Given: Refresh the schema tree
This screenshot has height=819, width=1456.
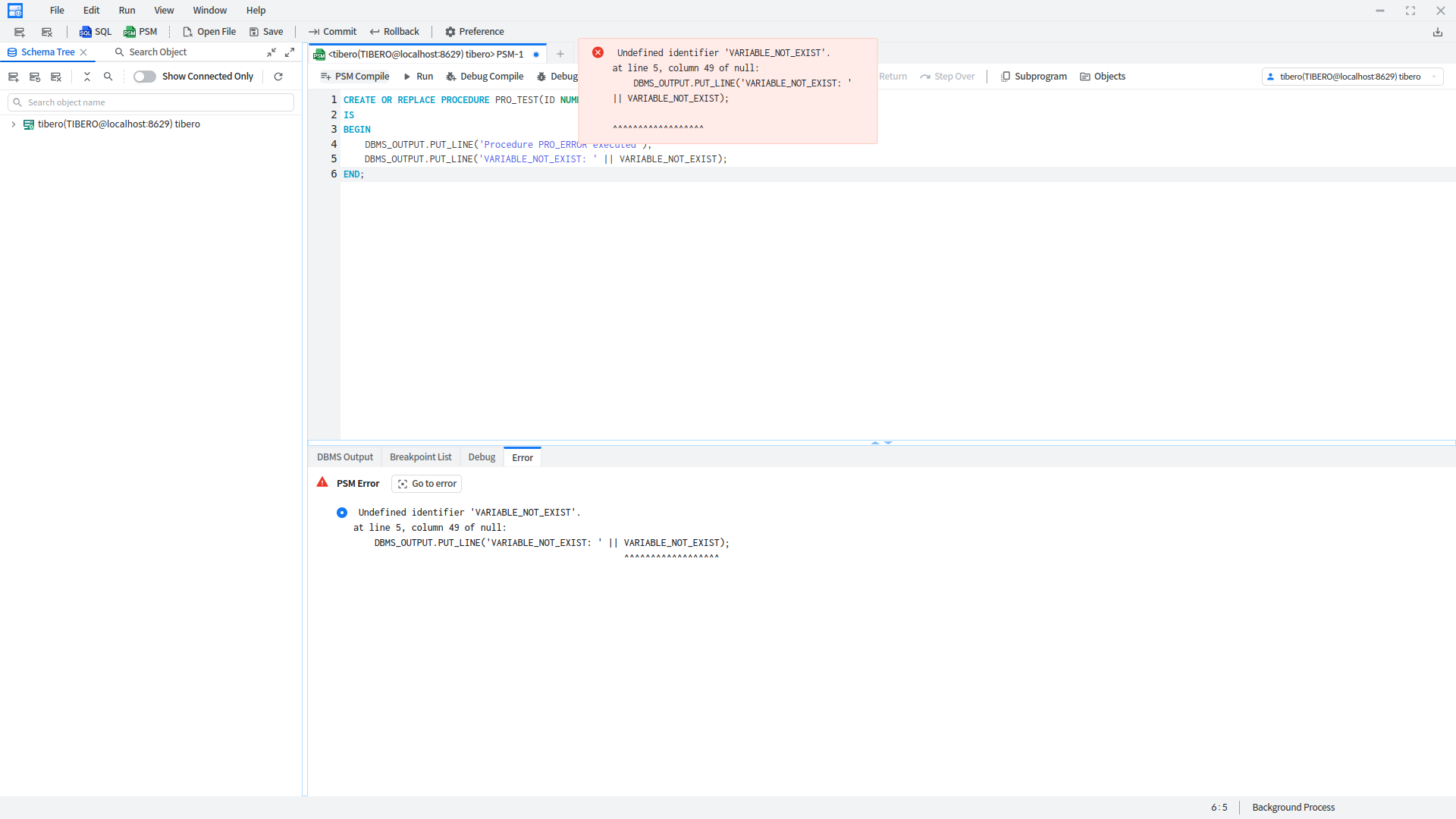Looking at the screenshot, I should click(278, 77).
